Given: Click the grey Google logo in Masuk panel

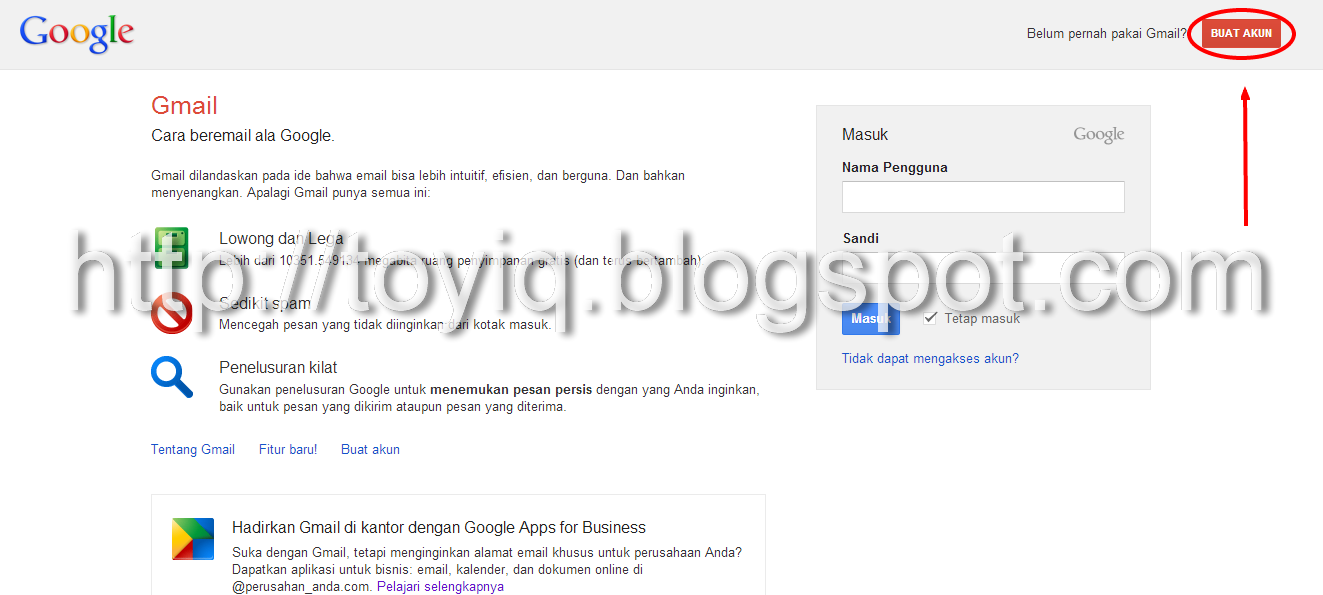Looking at the screenshot, I should click(x=1099, y=135).
